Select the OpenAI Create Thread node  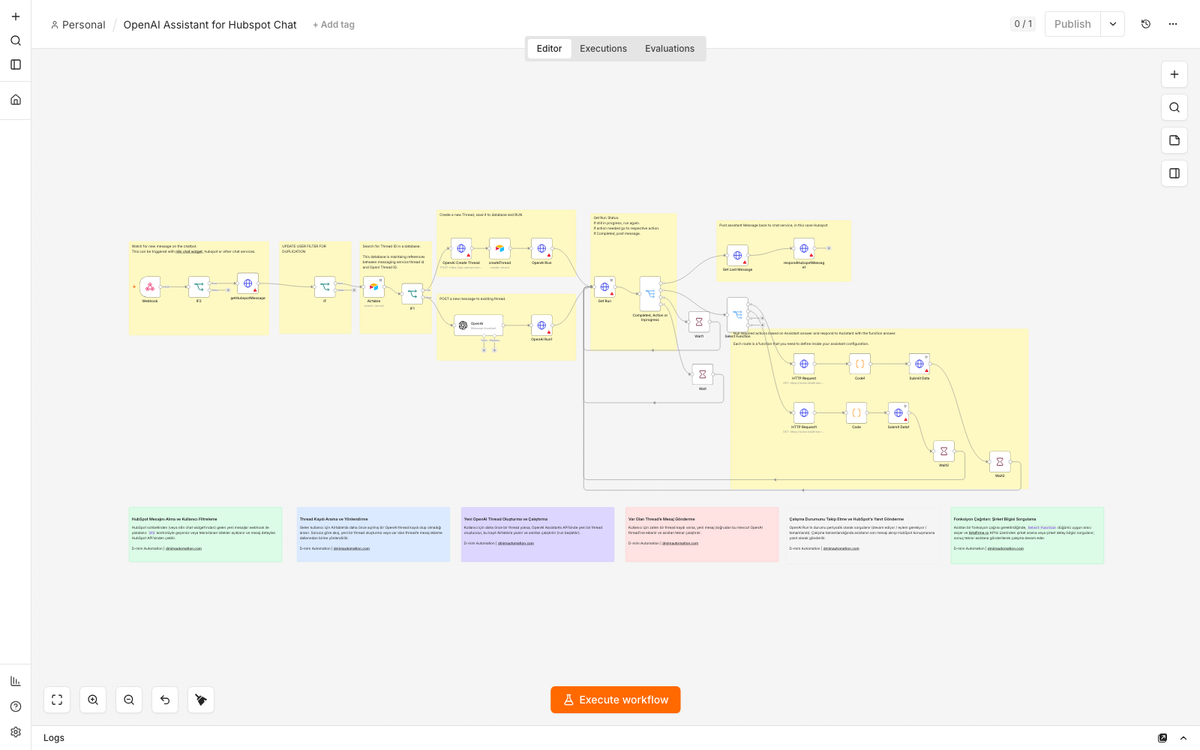(x=461, y=249)
